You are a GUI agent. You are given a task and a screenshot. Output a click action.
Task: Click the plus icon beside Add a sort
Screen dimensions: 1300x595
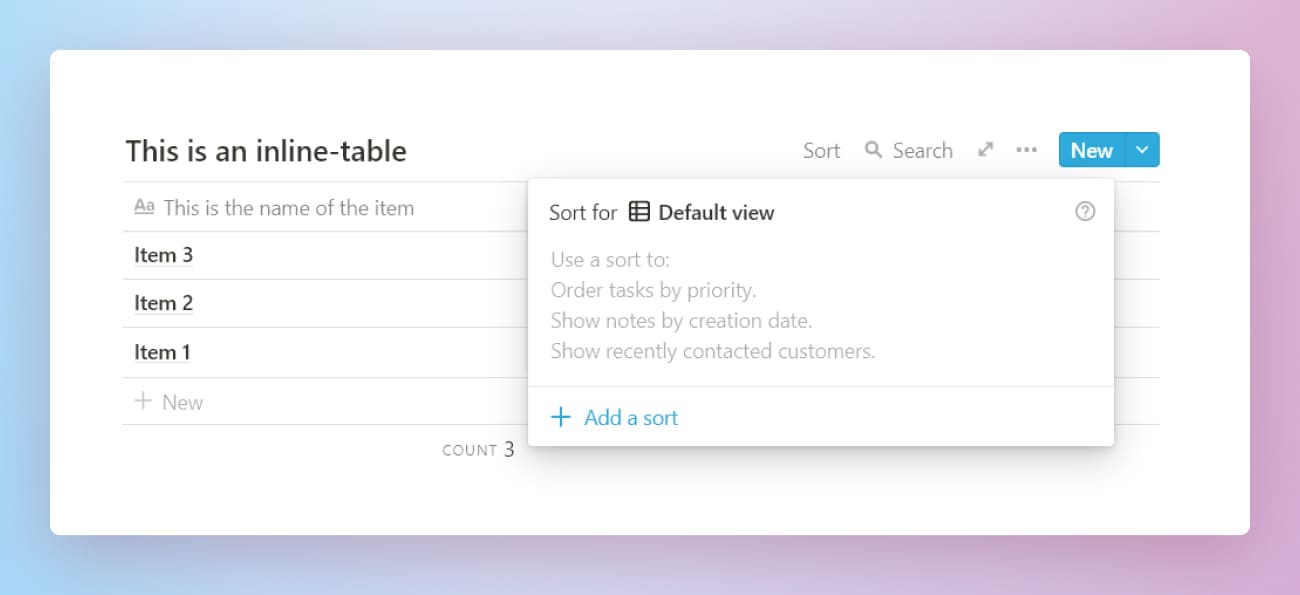[561, 417]
